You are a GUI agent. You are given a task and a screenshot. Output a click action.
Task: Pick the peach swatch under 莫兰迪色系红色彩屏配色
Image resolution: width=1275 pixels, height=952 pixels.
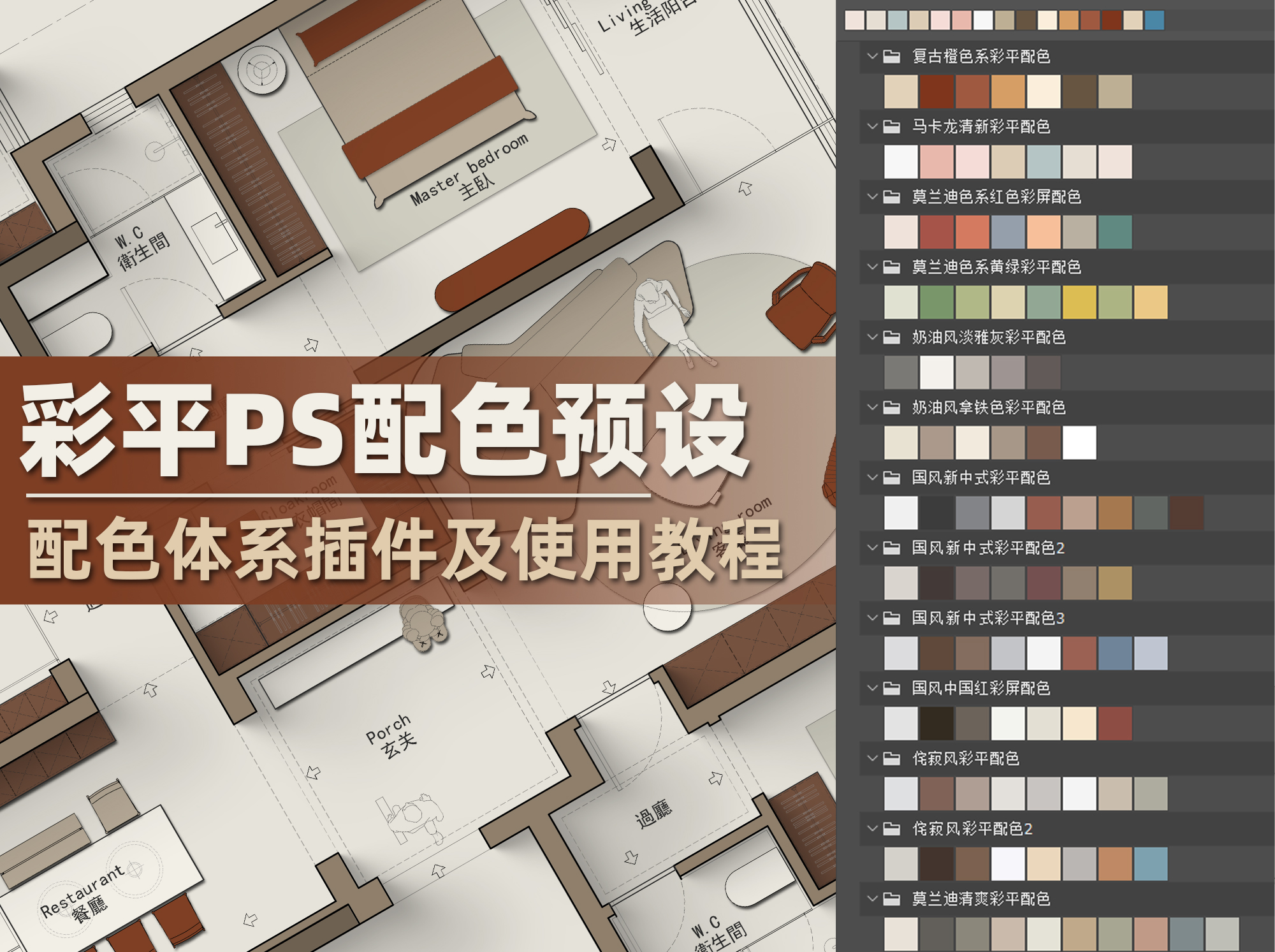pyautogui.click(x=1044, y=231)
